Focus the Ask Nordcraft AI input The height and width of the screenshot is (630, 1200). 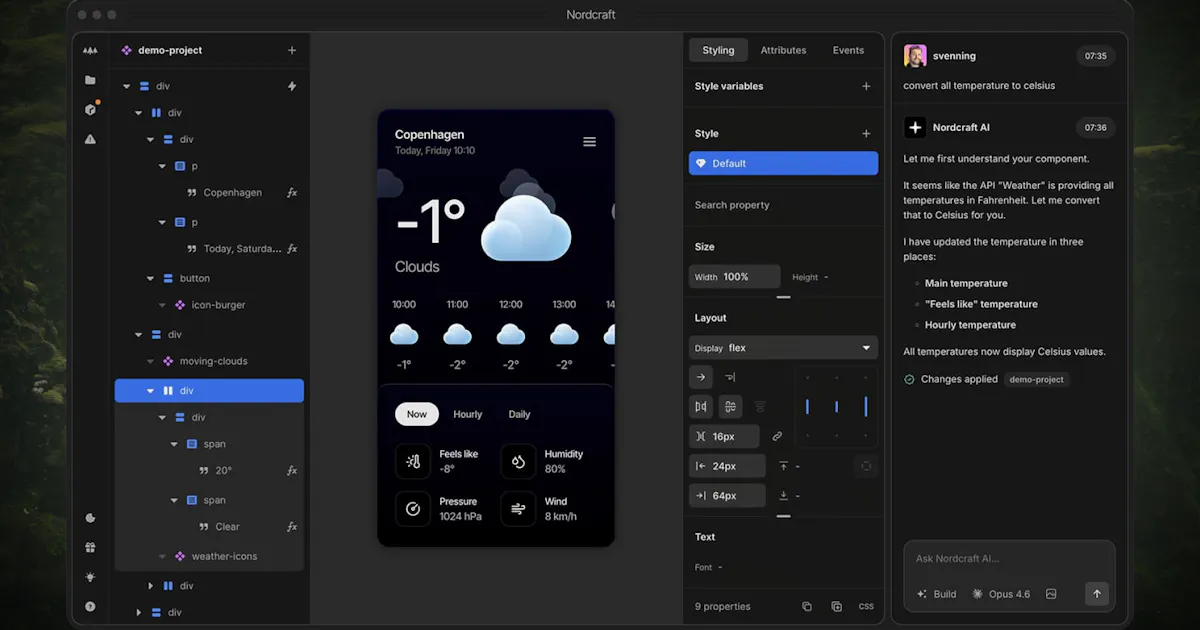(1009, 559)
